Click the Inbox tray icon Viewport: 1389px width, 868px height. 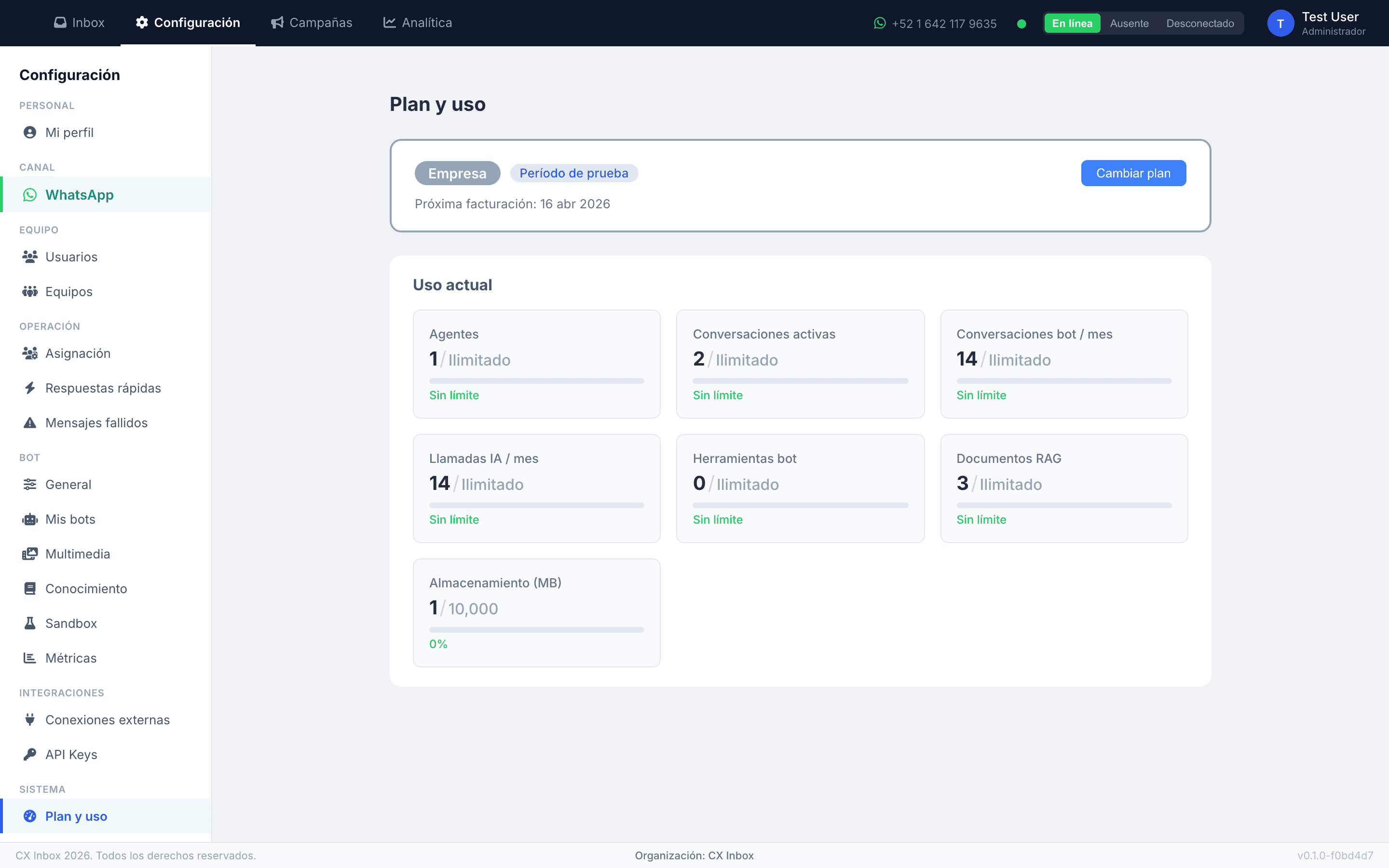pyautogui.click(x=60, y=22)
